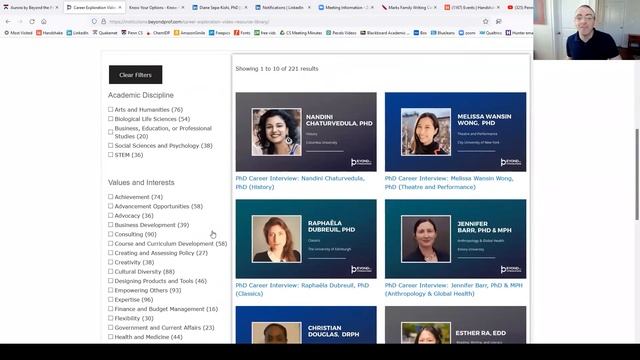Check the Advocacy filter
Image resolution: width=640 pixels, height=360 pixels.
110,216
